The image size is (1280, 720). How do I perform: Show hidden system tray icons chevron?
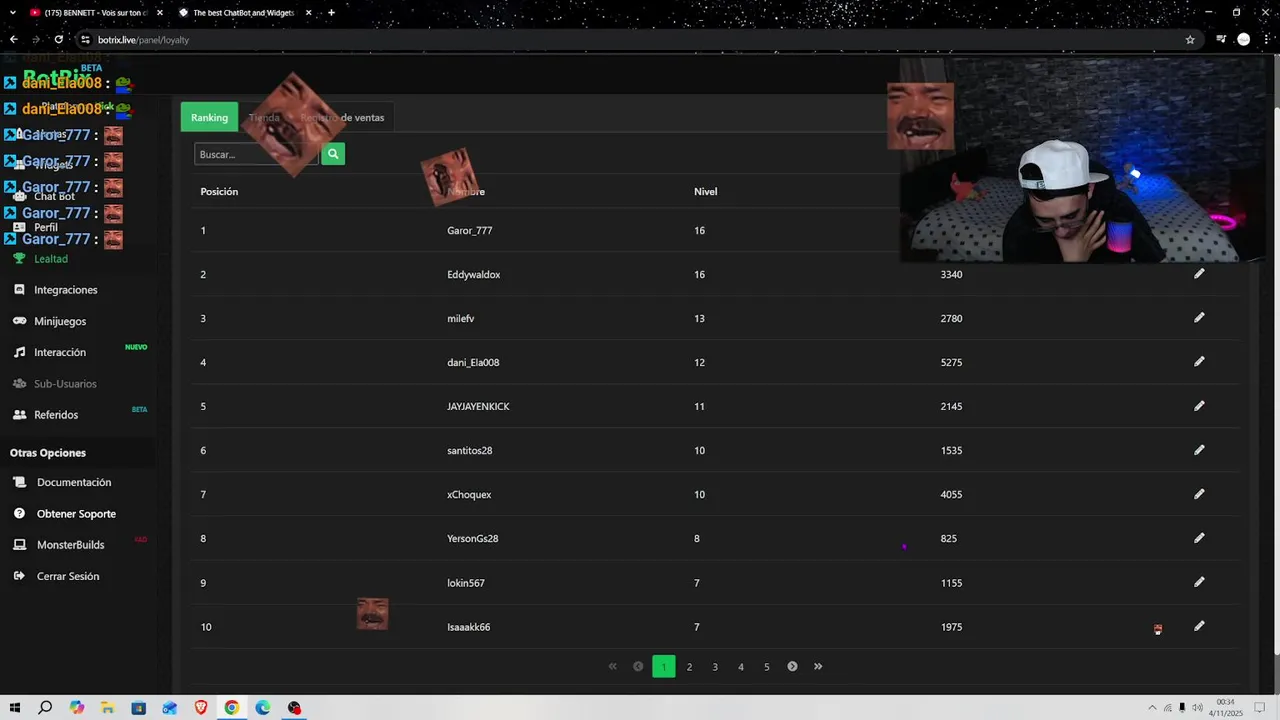click(1152, 708)
